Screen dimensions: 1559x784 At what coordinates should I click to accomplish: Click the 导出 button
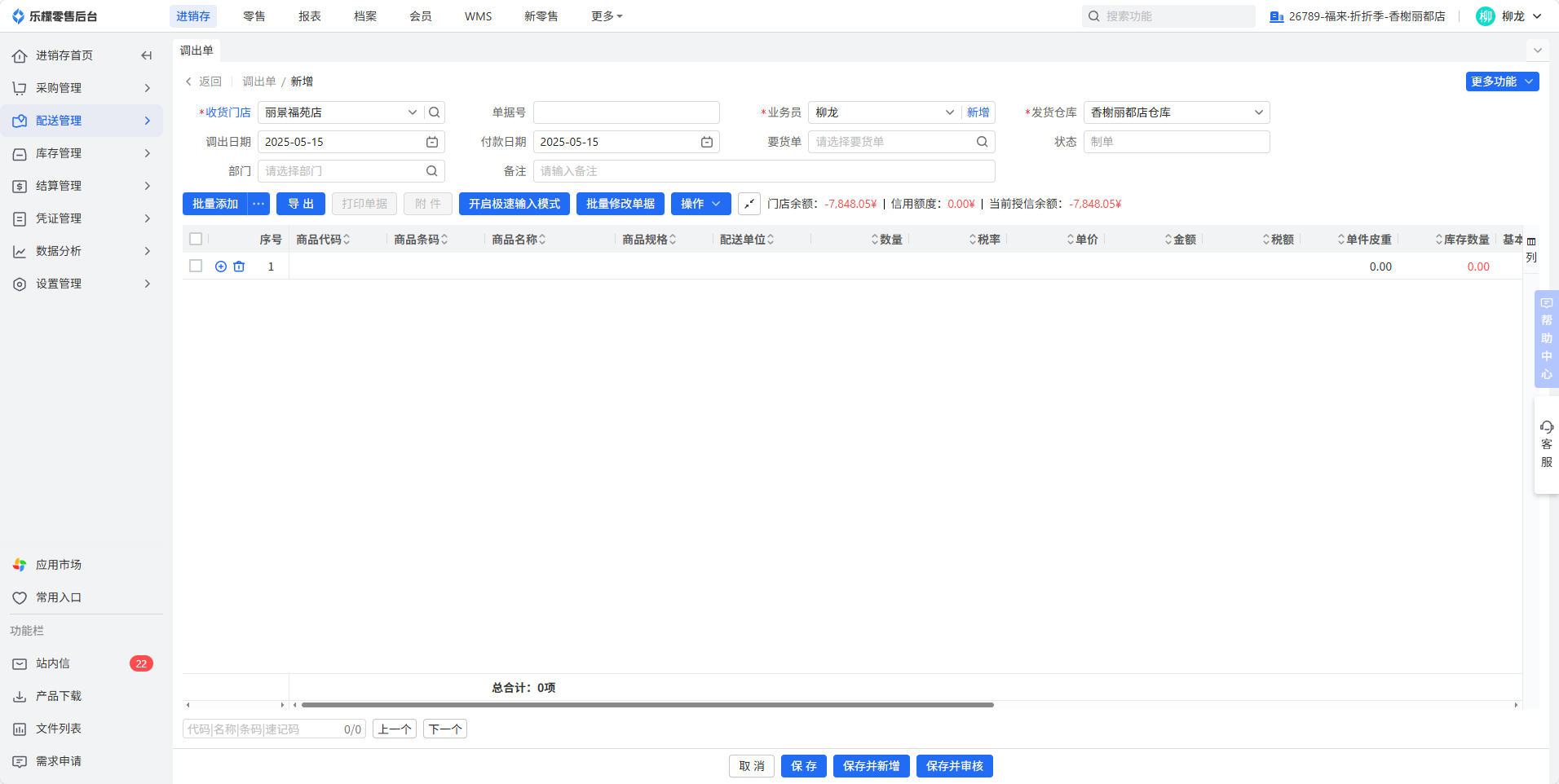point(301,204)
